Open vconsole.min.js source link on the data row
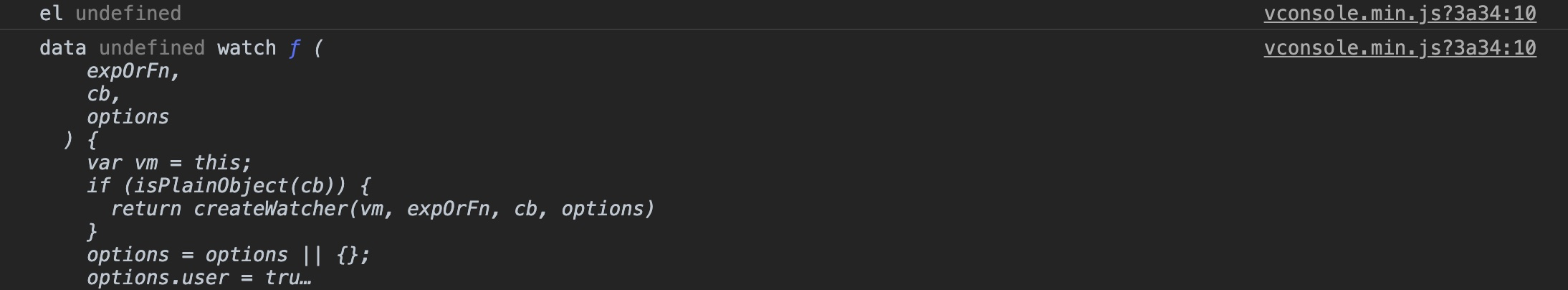This screenshot has width=1568, height=290. point(1400,48)
